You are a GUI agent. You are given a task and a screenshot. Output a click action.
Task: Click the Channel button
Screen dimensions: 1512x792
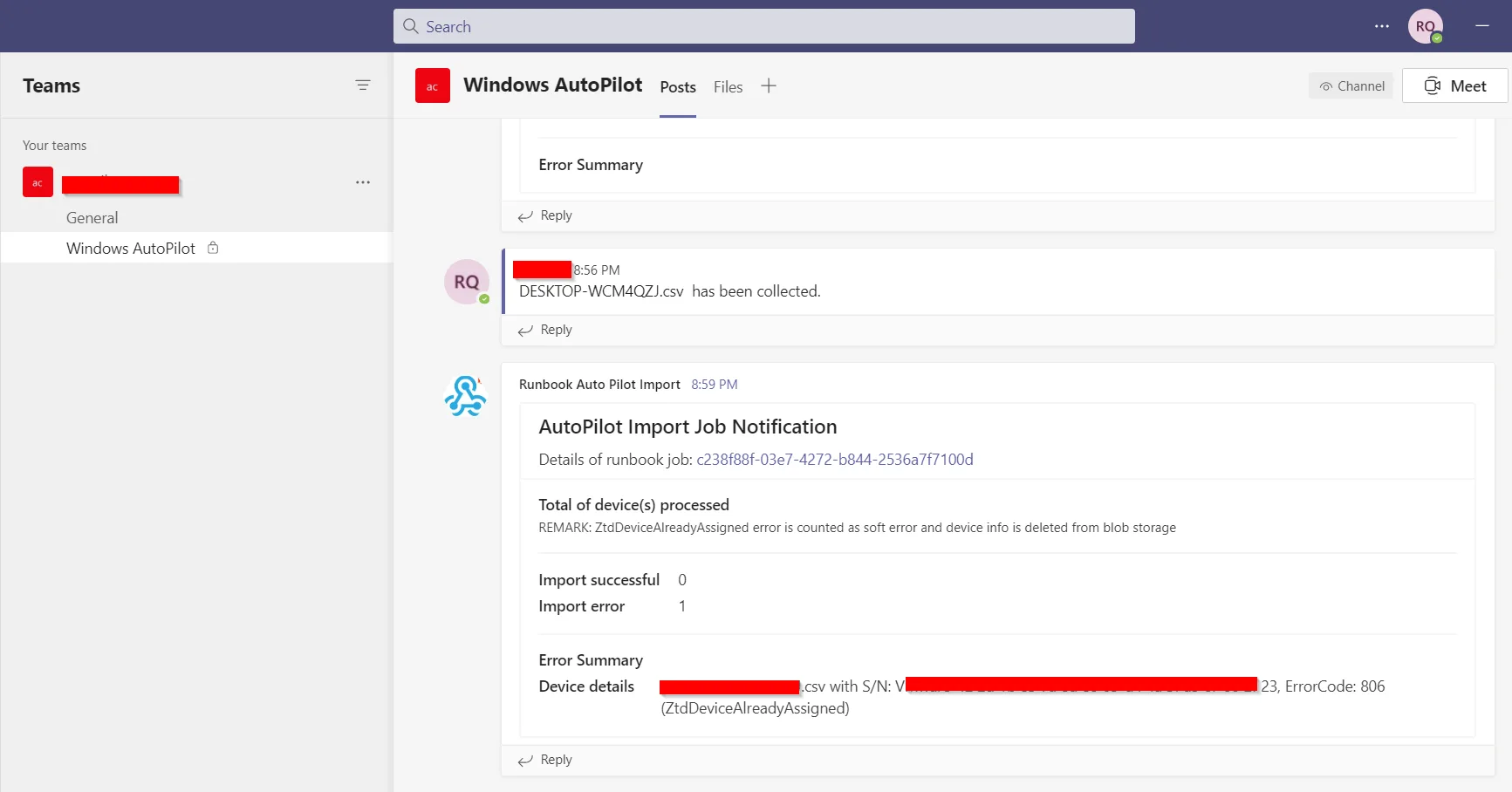[x=1351, y=85]
